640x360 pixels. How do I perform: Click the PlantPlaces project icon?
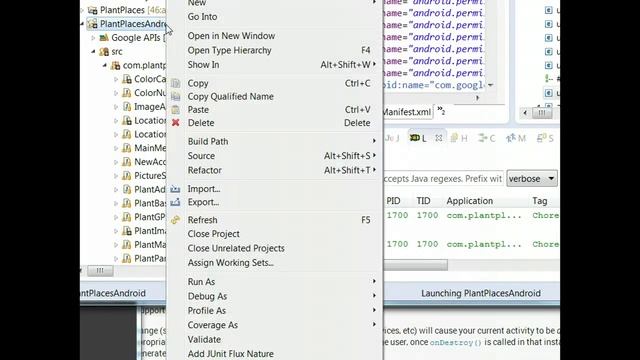[93, 10]
